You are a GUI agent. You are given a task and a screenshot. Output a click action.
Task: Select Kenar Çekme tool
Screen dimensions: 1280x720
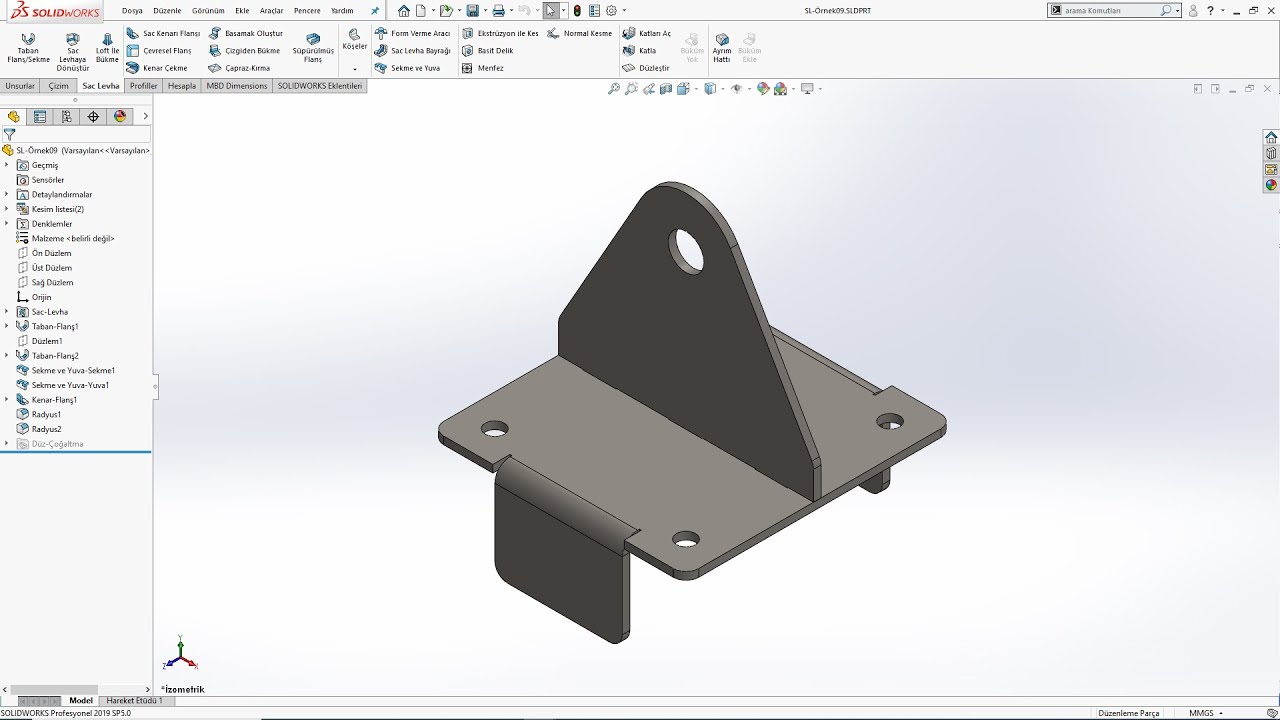pyautogui.click(x=157, y=68)
